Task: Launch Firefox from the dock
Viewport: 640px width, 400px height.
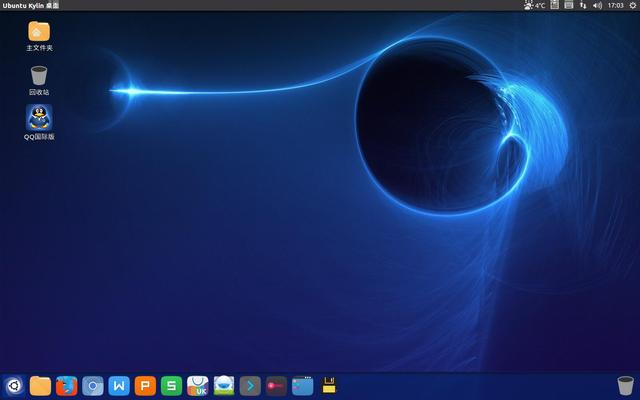Action: click(67, 385)
